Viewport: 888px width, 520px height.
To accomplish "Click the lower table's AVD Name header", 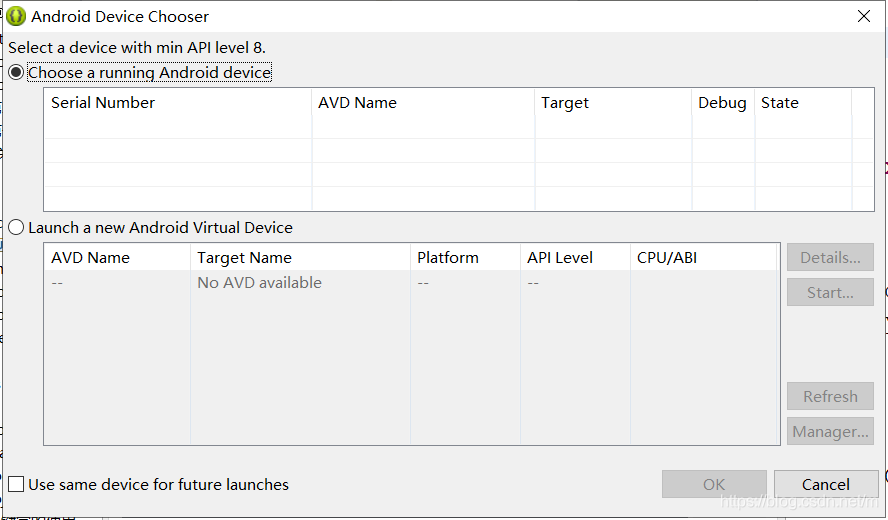I will coord(117,258).
